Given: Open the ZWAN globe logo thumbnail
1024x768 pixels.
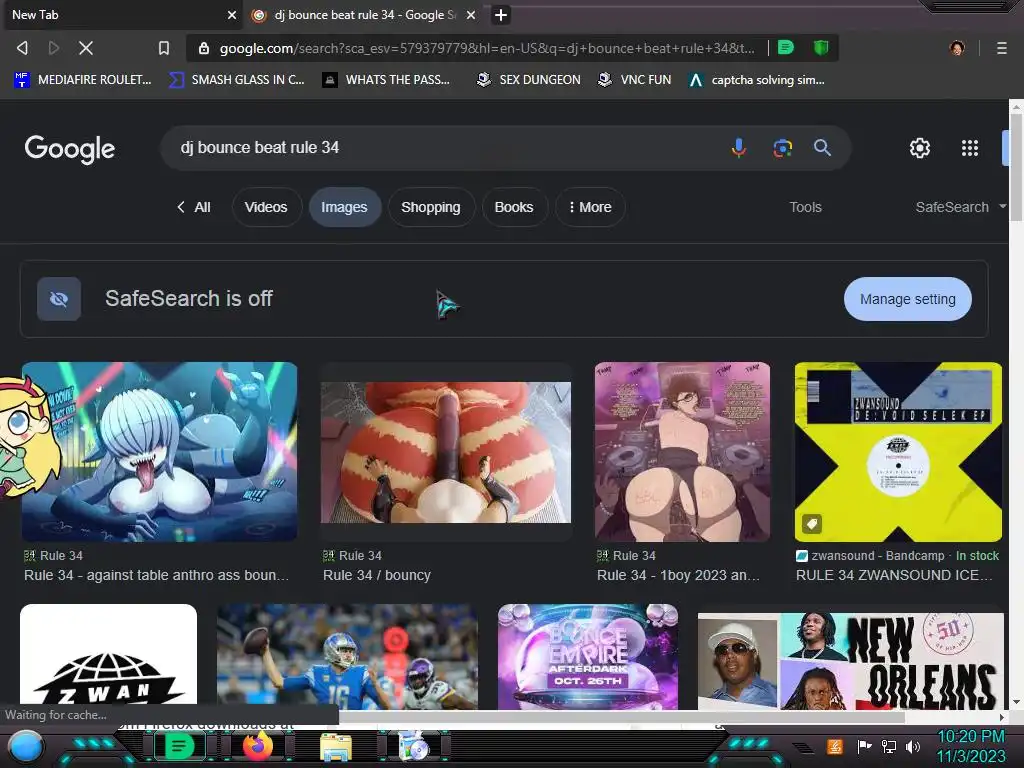Looking at the screenshot, I should 108,655.
